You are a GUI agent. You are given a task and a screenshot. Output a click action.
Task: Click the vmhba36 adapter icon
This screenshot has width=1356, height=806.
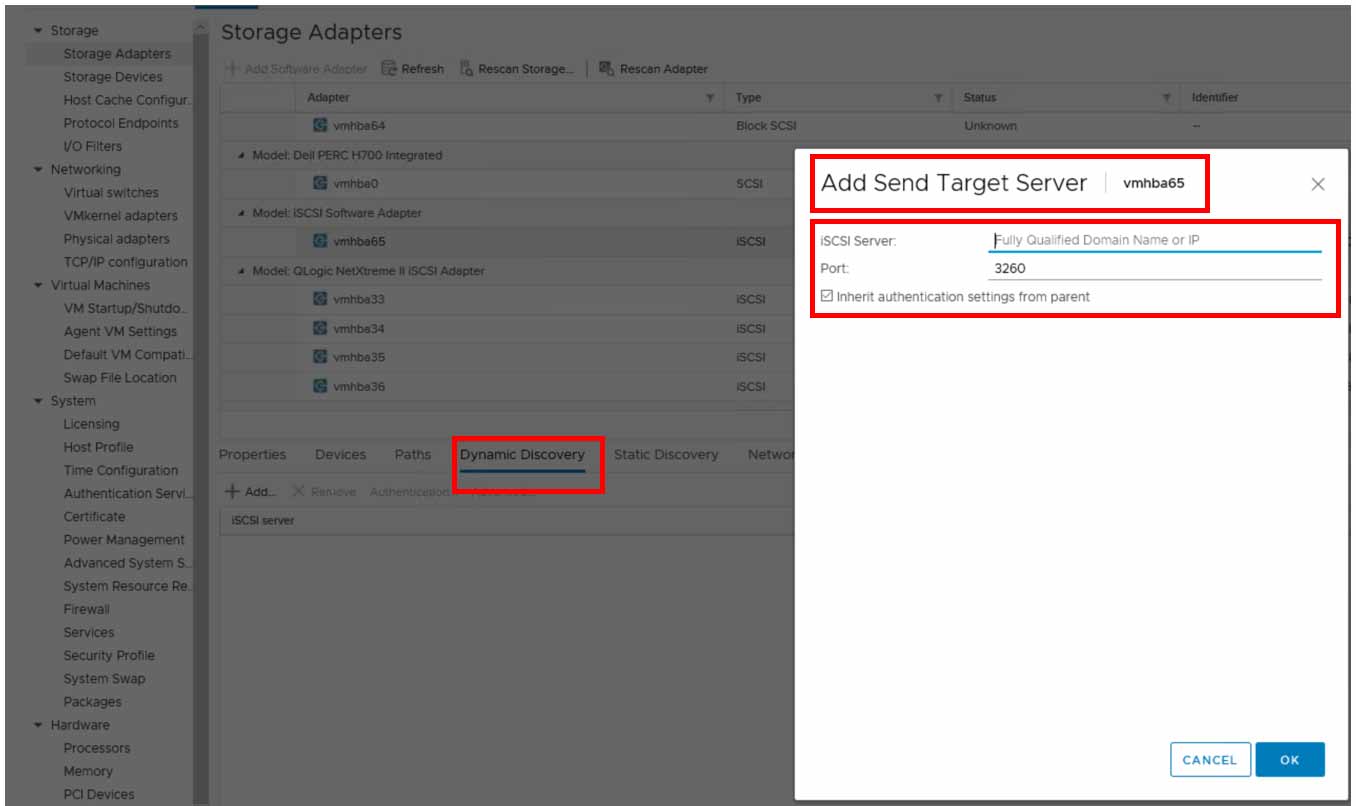pos(320,386)
